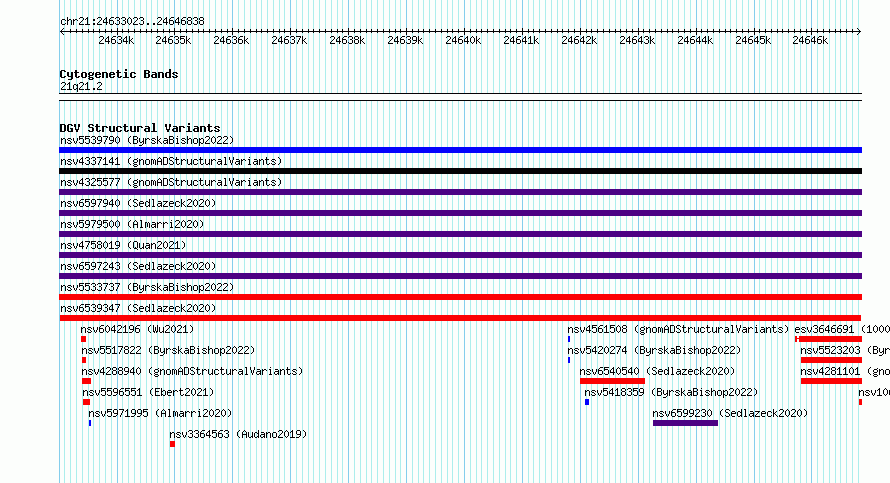
Task: Click the nsv4337141 (gnomADStructuralVariants) label
Action: tap(171, 161)
